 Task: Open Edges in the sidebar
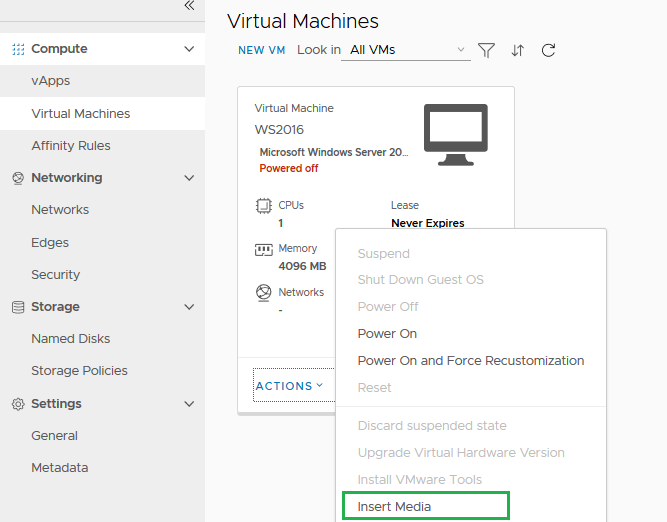pyautogui.click(x=50, y=242)
